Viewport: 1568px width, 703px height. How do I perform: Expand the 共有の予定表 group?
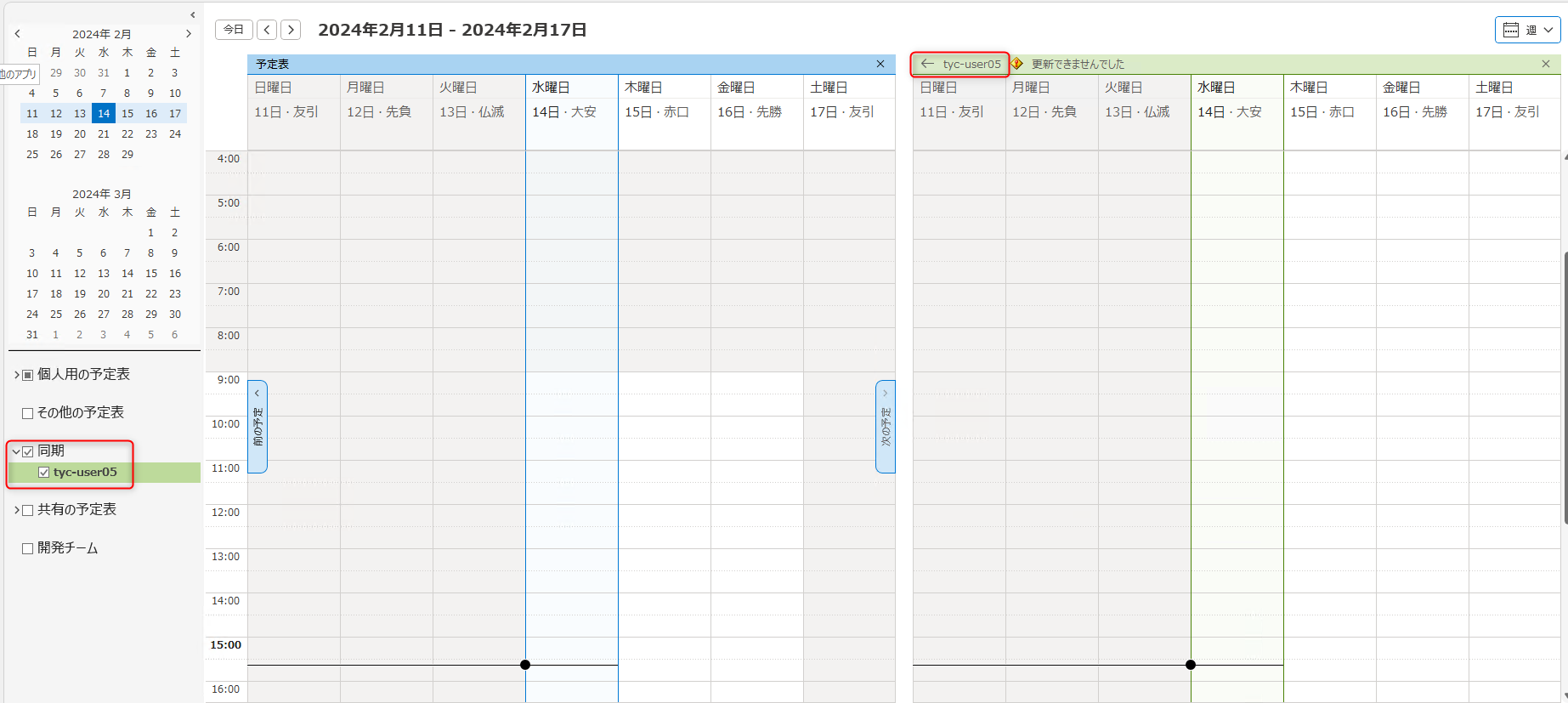point(16,510)
